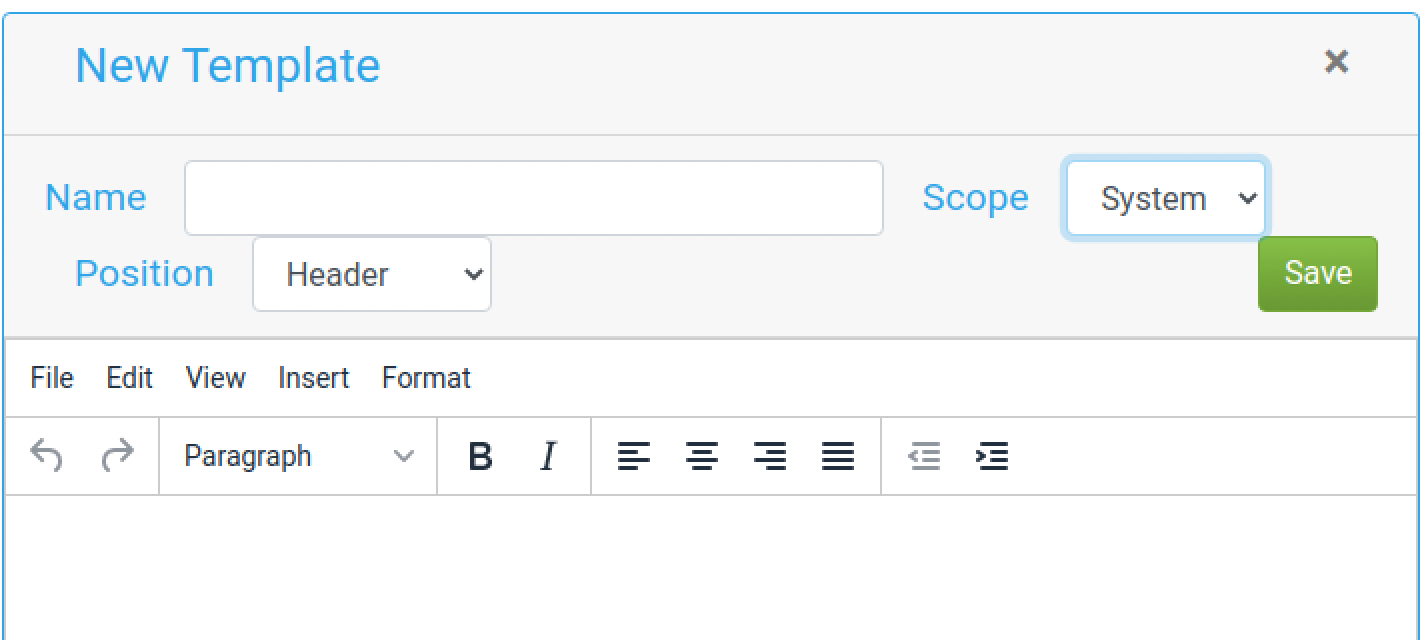Viewport: 1428px width, 640px height.
Task: Click the template Name input field
Action: (534, 198)
